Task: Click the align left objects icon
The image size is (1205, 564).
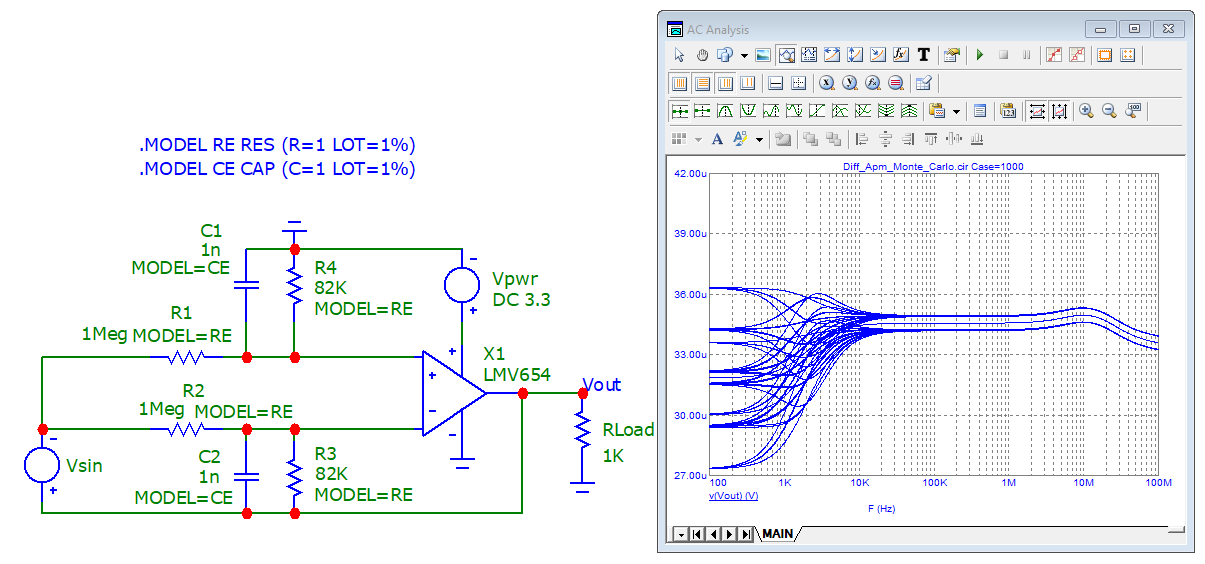Action: pos(862,139)
